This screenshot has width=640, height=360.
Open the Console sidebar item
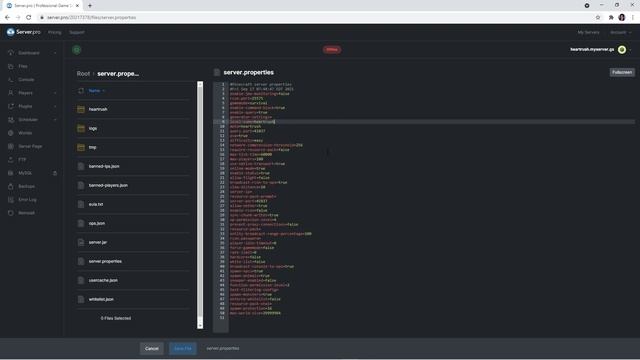(x=26, y=80)
